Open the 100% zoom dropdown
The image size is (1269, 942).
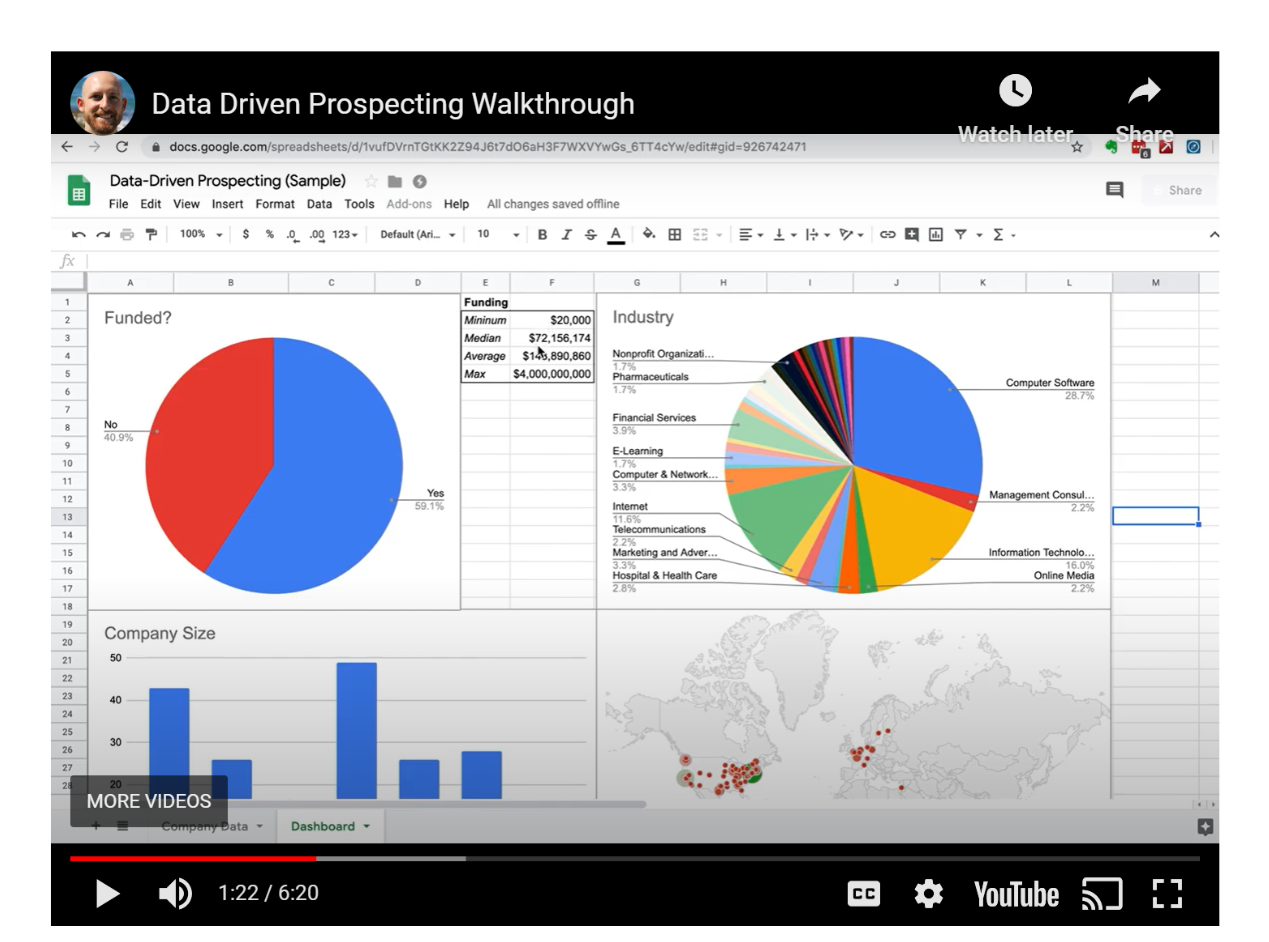pyautogui.click(x=200, y=235)
